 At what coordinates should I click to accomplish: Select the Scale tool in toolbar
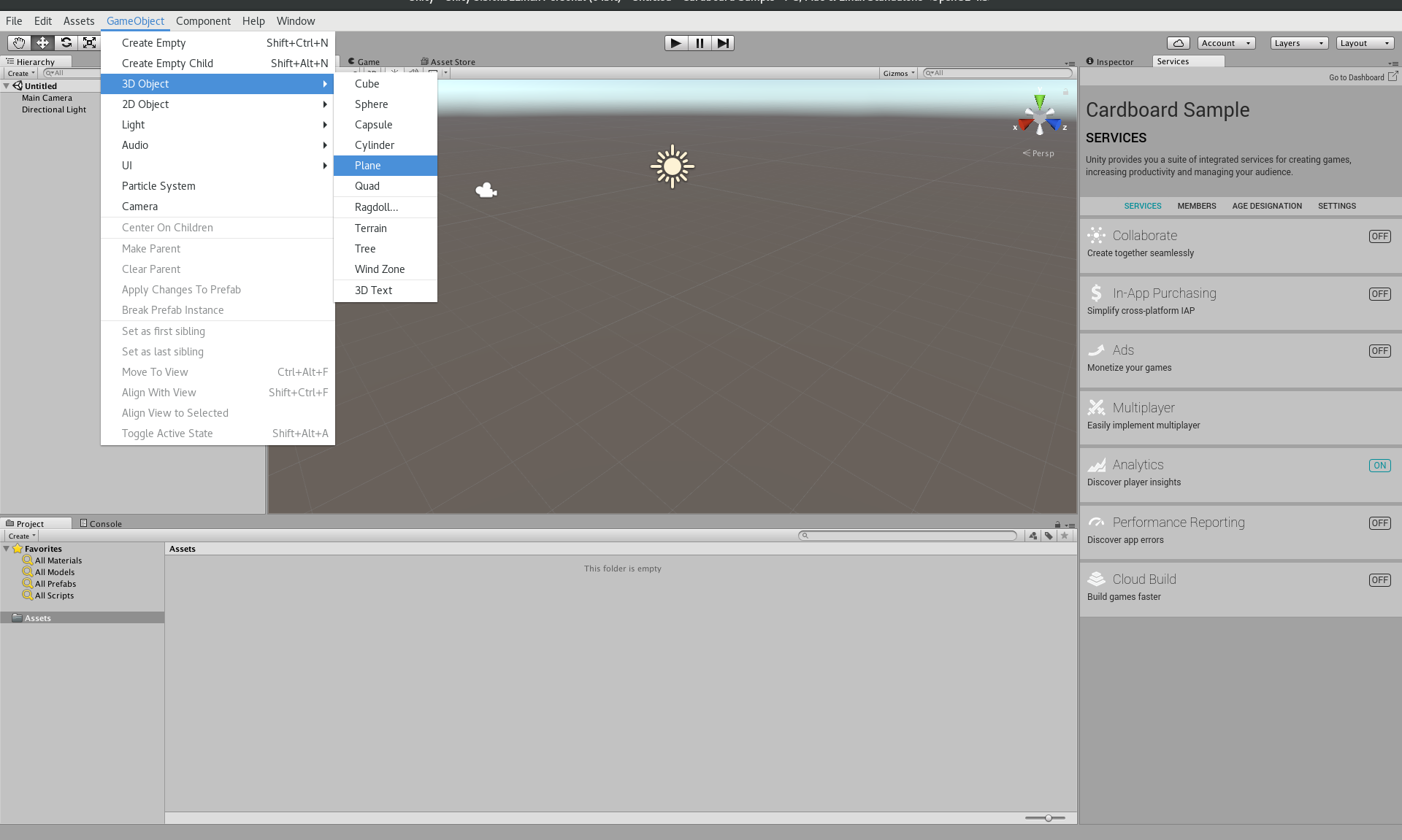pyautogui.click(x=89, y=43)
